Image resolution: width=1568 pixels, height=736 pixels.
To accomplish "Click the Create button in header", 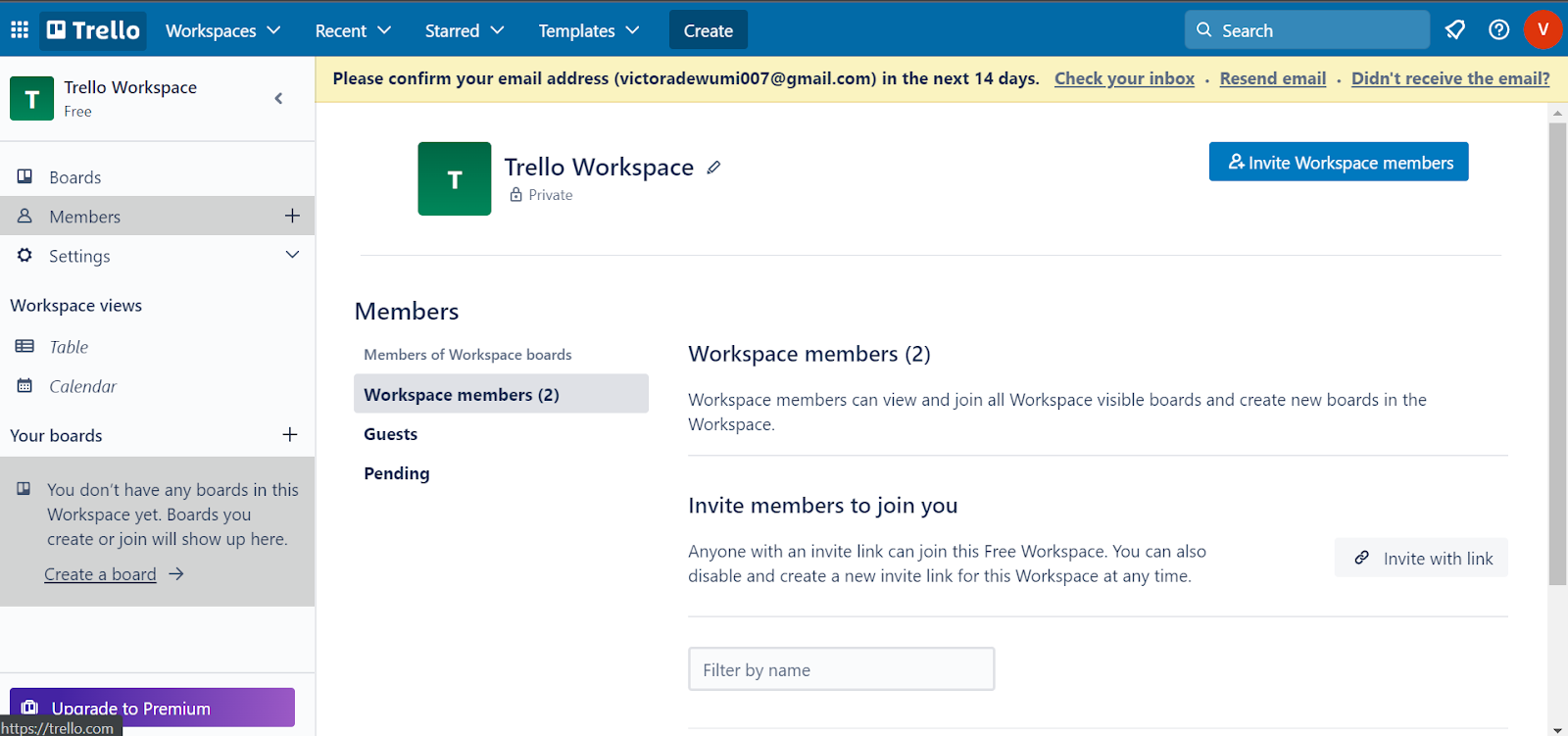I will pos(709,30).
